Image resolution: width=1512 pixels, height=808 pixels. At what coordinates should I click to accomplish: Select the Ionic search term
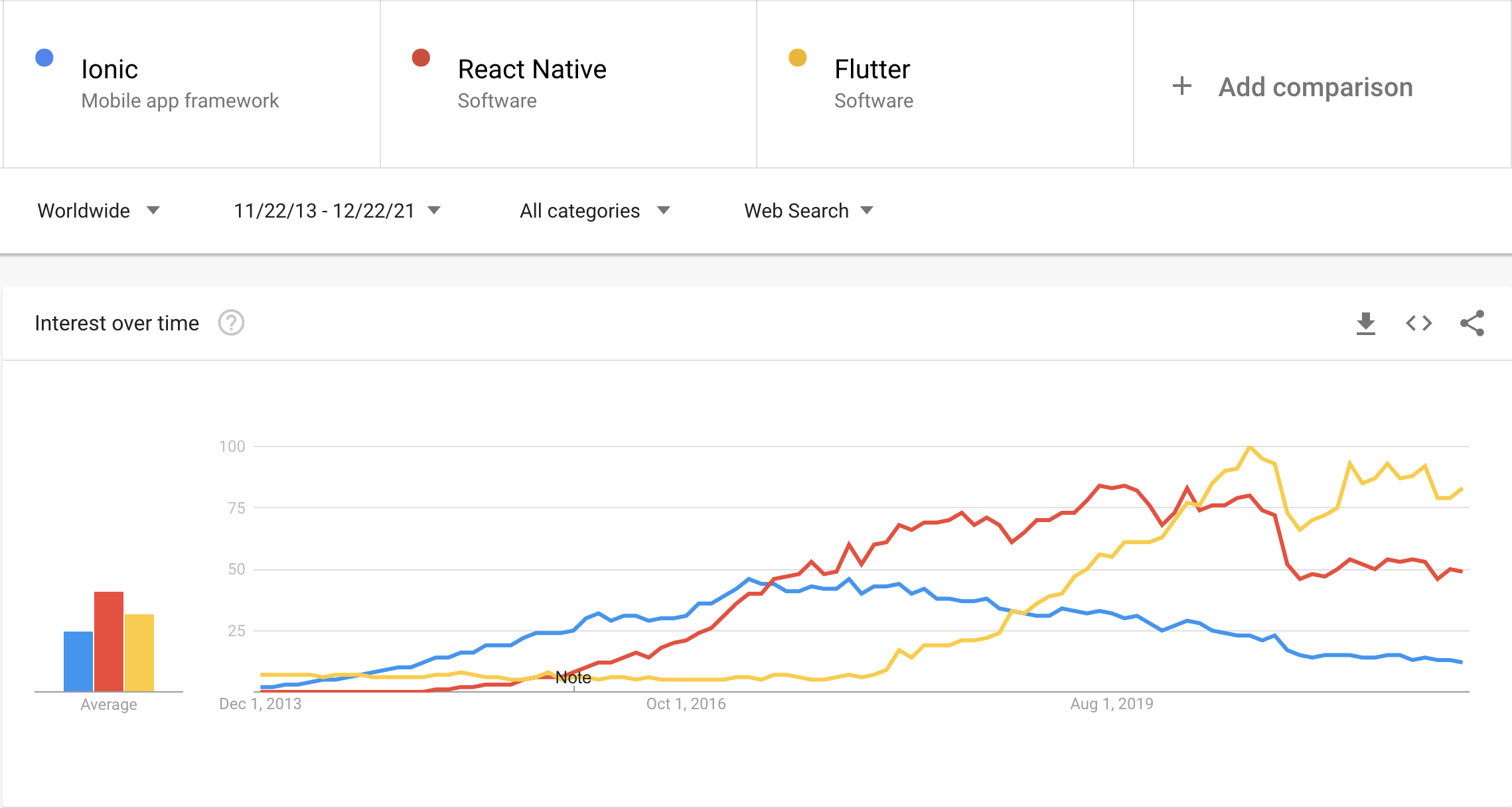tap(110, 70)
